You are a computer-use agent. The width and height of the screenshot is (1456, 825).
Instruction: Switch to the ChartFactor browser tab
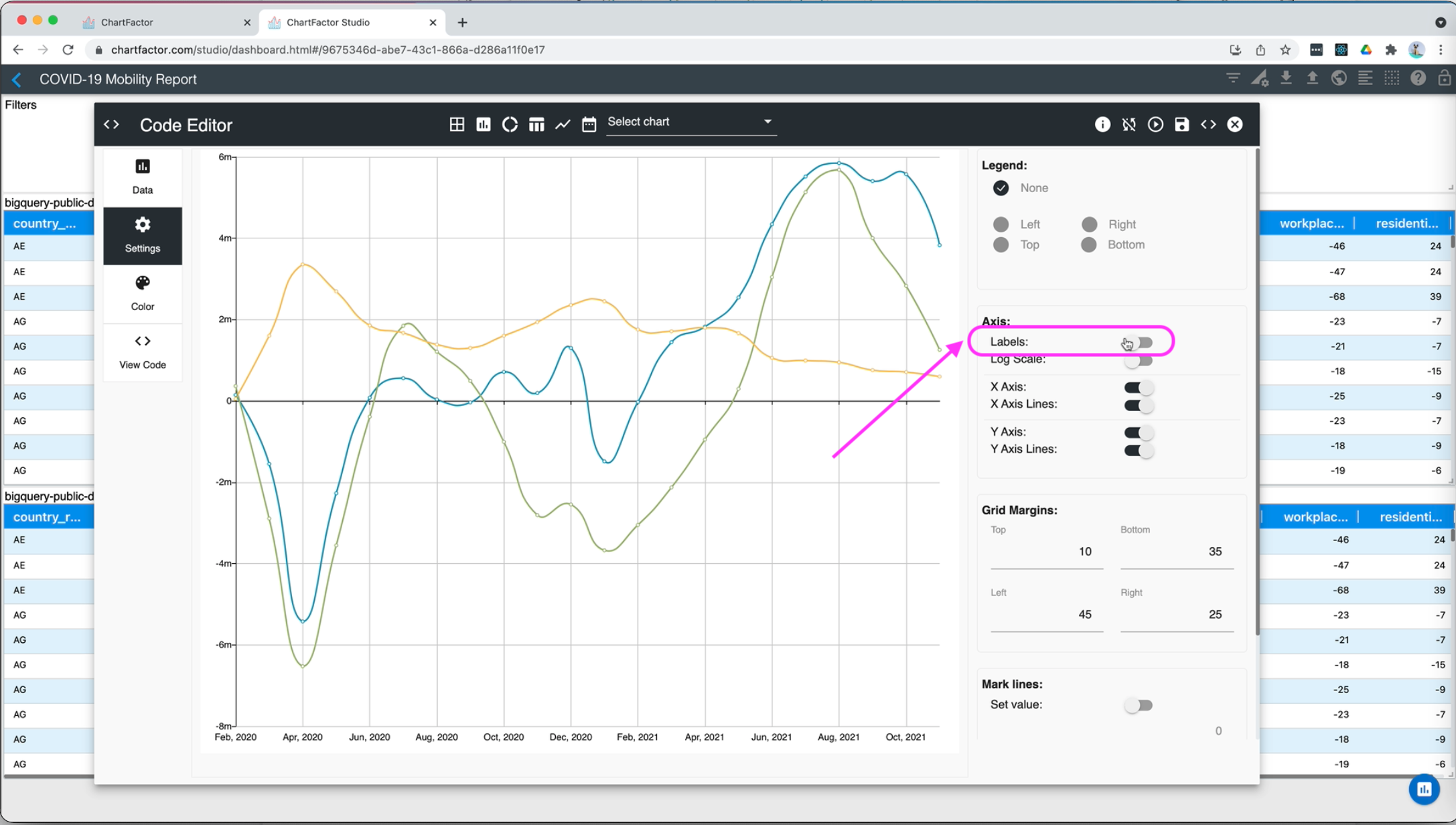click(x=127, y=22)
